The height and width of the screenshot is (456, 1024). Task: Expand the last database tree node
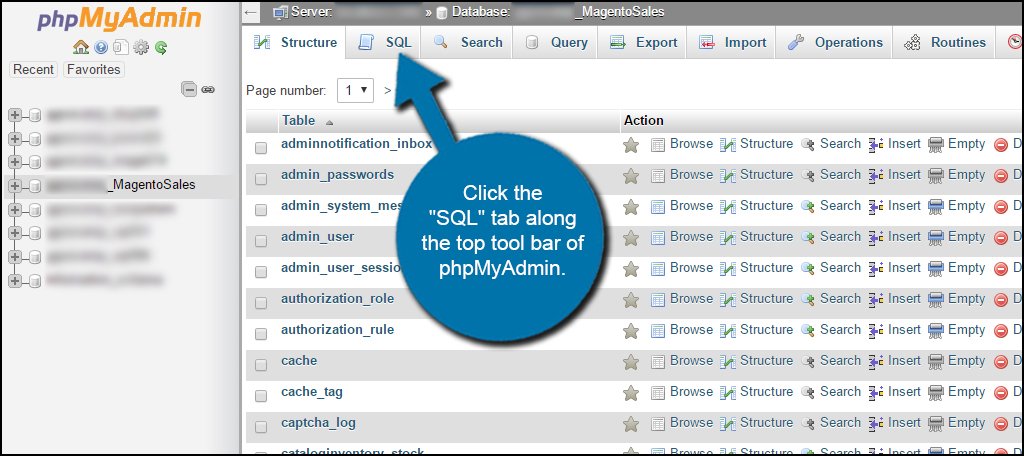(15, 281)
